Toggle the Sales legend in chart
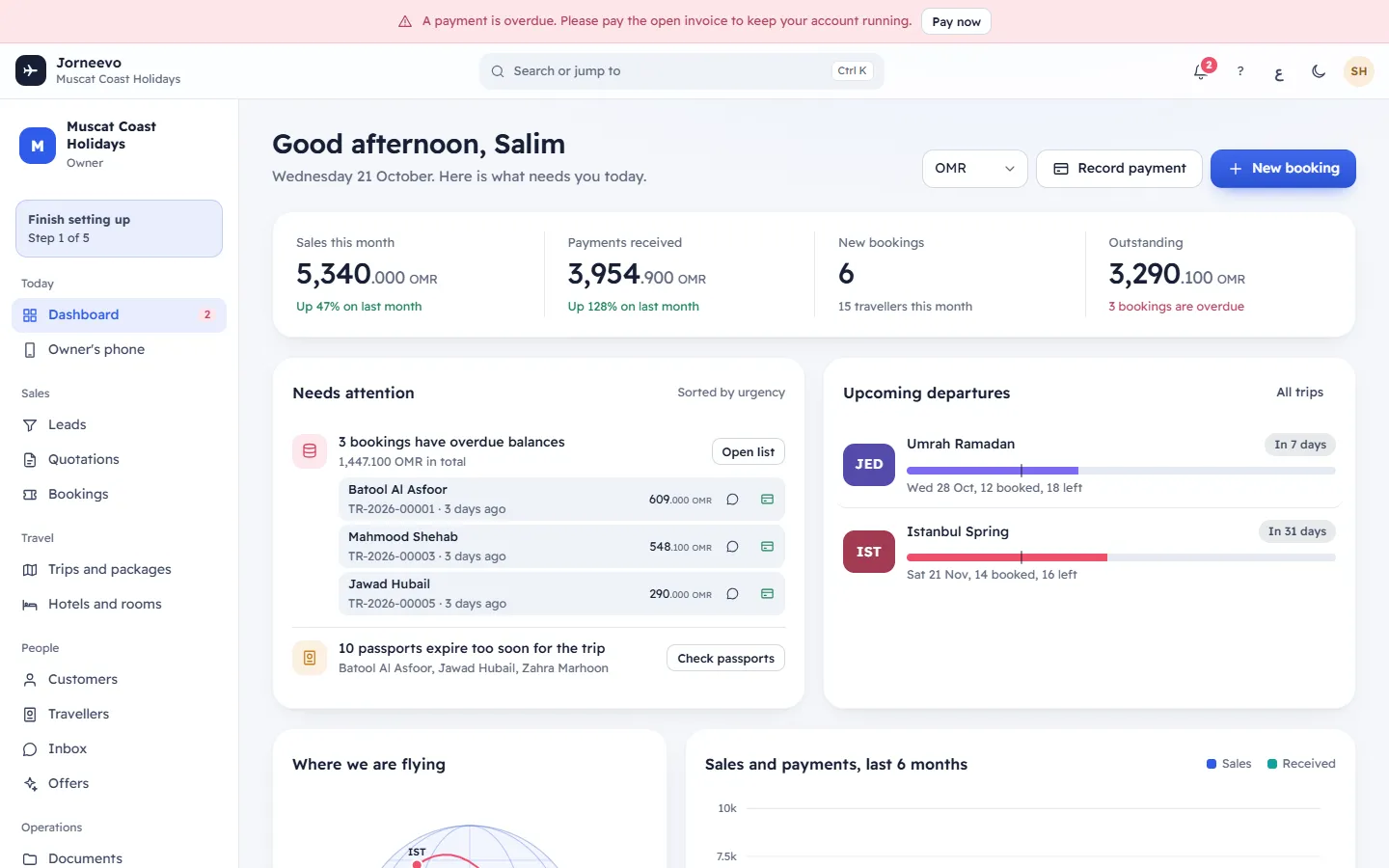The image size is (1389, 868). tap(1229, 764)
